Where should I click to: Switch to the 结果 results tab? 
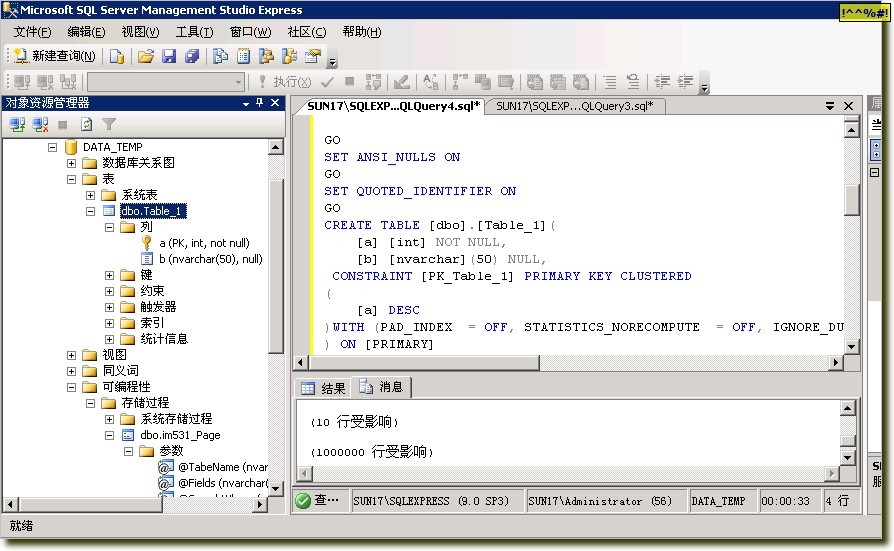(x=323, y=388)
